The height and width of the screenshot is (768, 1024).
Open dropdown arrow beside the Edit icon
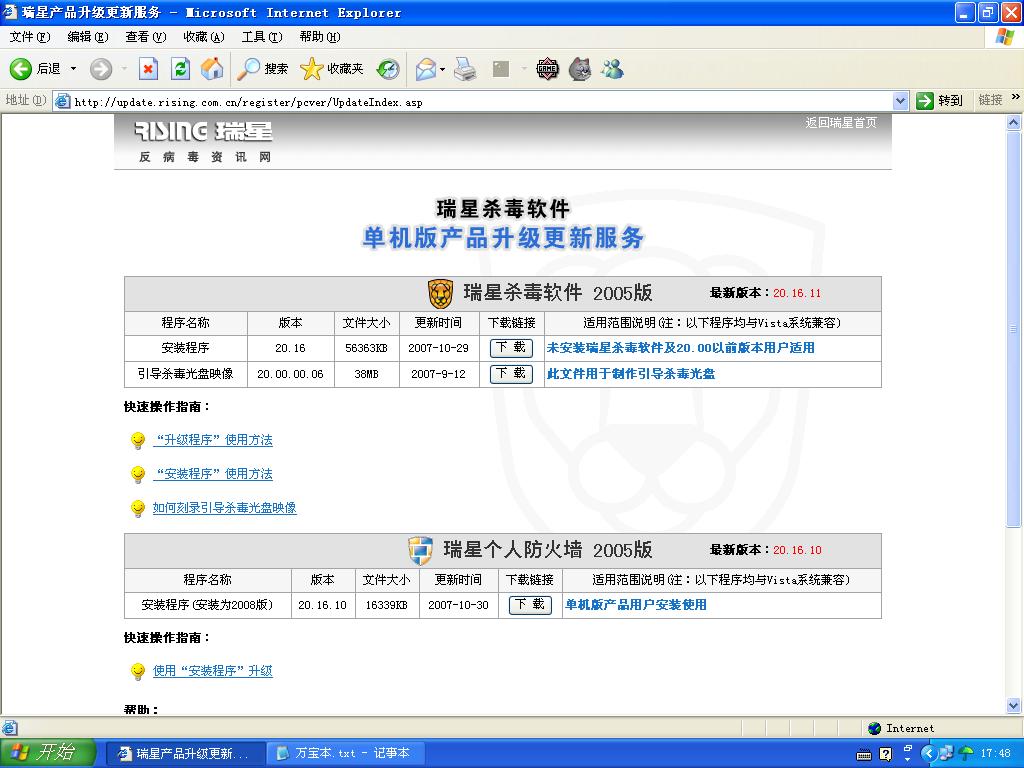coord(524,69)
